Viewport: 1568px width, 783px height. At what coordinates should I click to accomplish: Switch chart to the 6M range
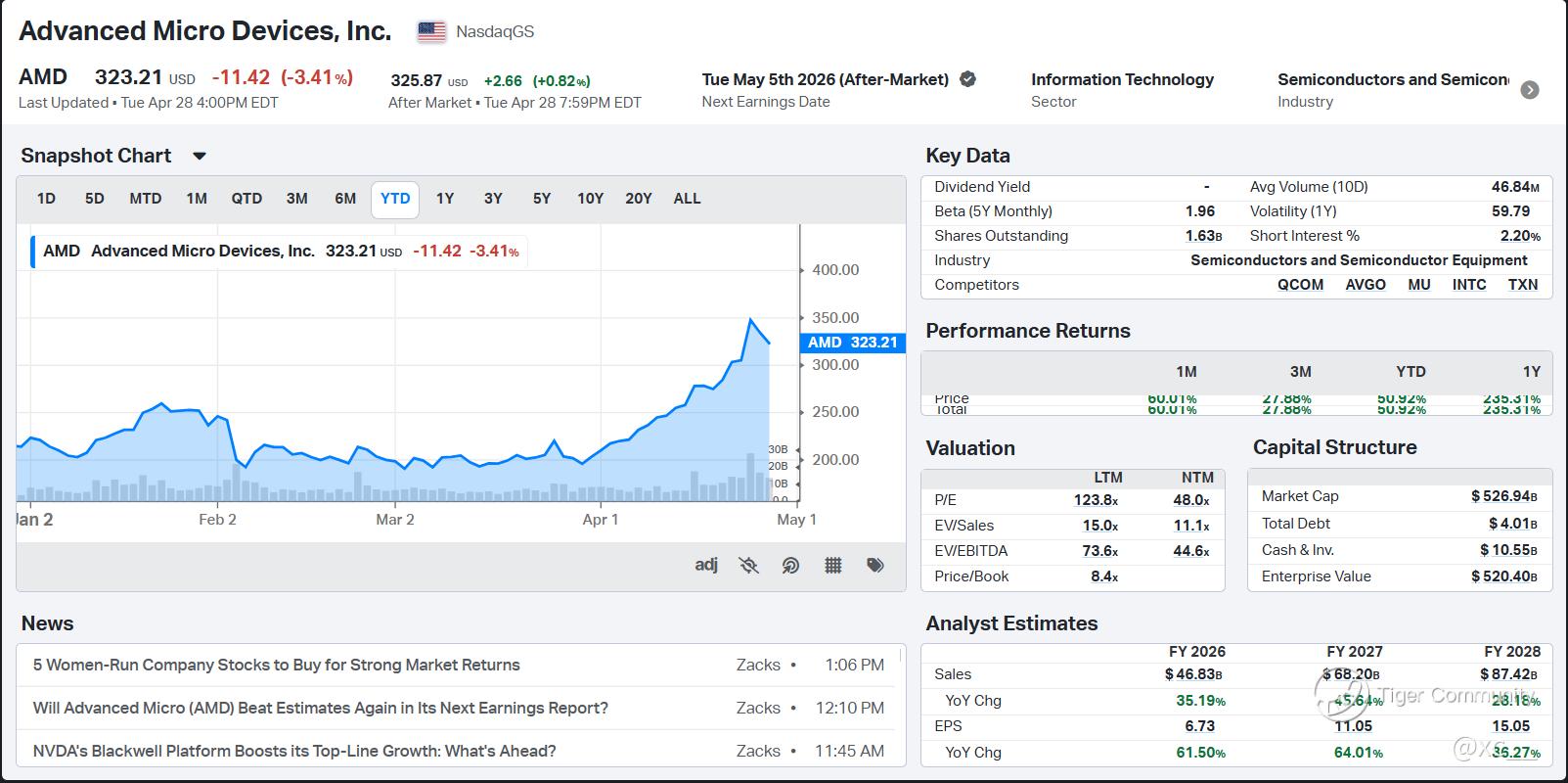click(x=345, y=199)
